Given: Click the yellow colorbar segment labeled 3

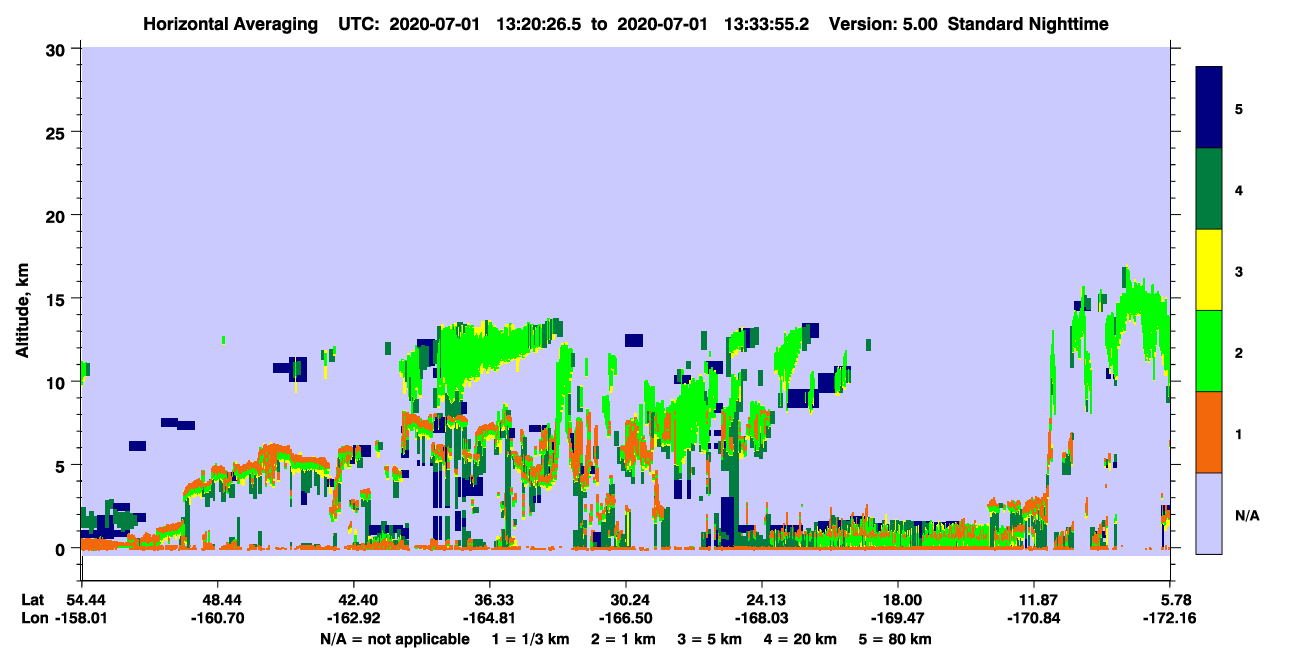Looking at the screenshot, I should (x=1209, y=270).
